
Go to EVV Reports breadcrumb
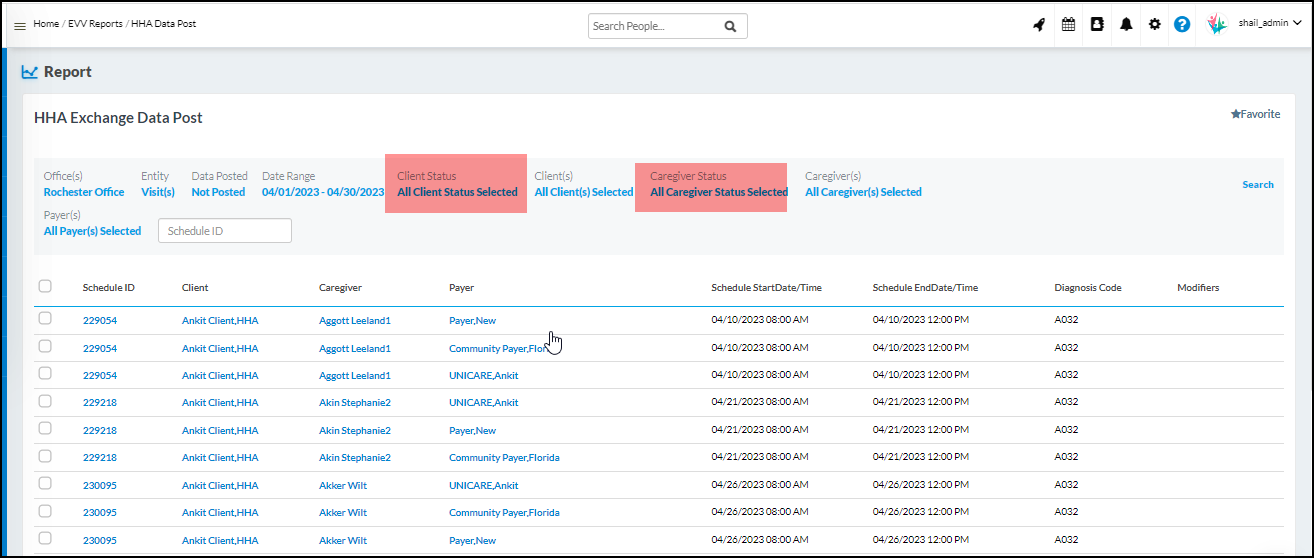[x=95, y=23]
